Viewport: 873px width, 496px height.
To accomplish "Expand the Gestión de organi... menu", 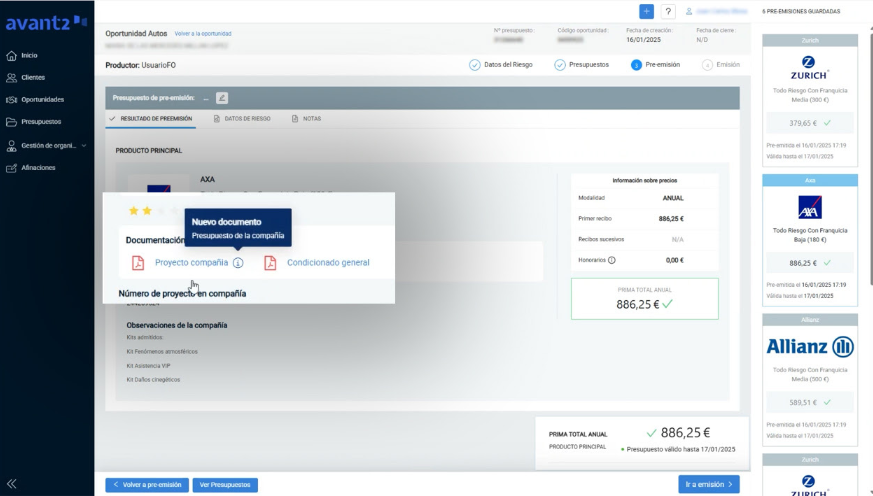I will [47, 146].
